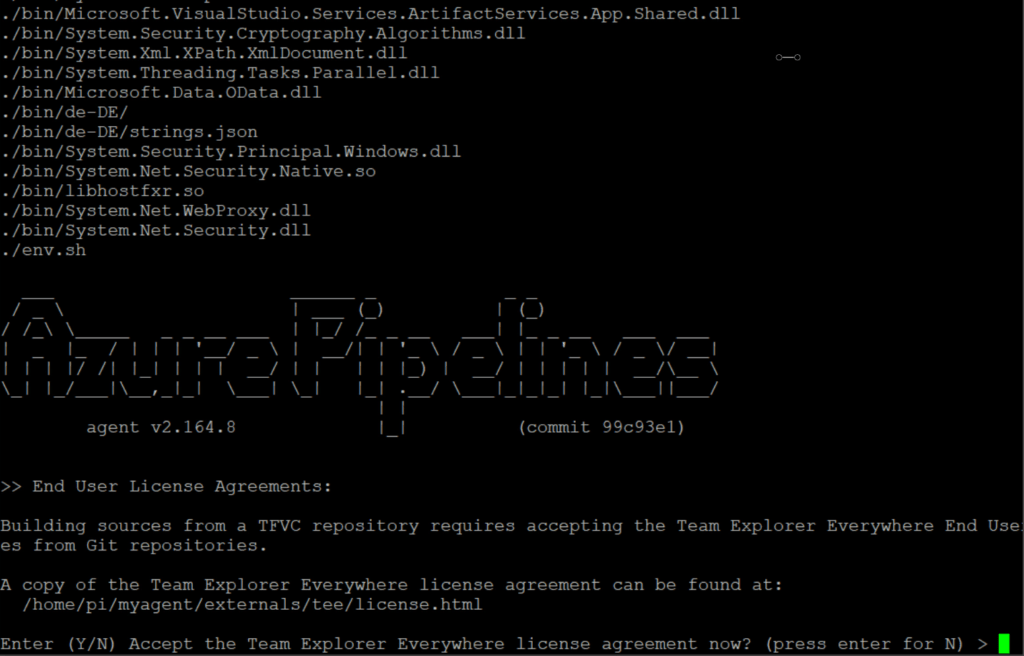This screenshot has height=656, width=1024.
Task: Click the System.Security.Cryptography.Algorithms.dll line
Action: click(263, 34)
